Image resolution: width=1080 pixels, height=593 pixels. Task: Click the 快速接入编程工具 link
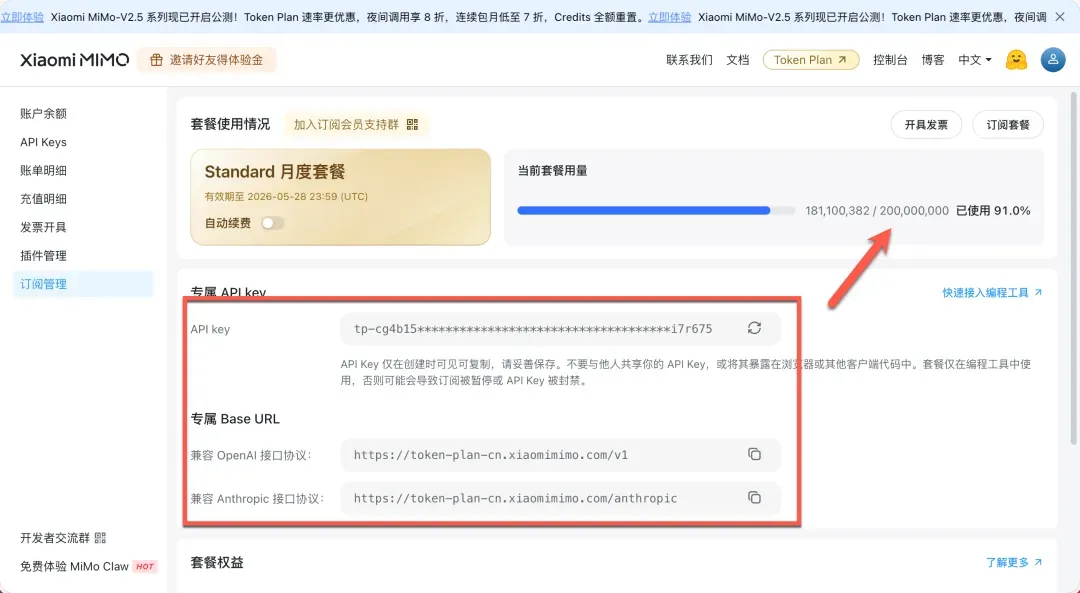coord(993,293)
